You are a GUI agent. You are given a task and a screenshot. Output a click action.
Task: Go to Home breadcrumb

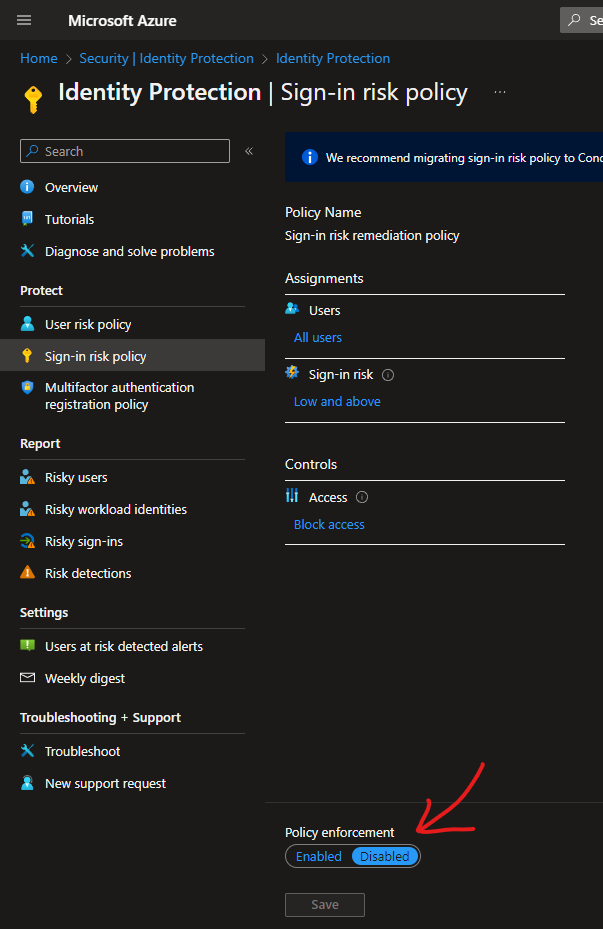39,58
